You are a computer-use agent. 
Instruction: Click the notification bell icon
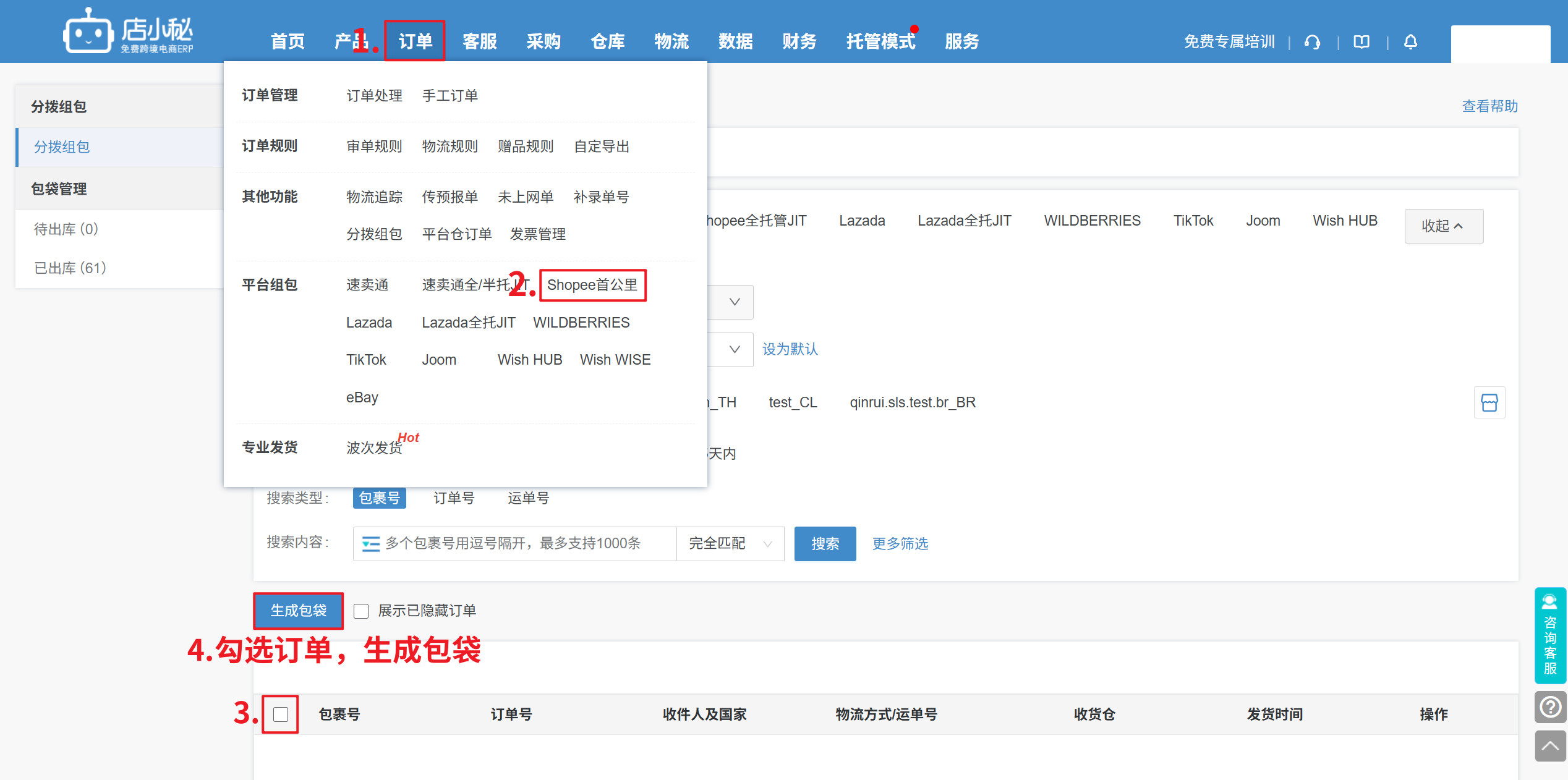(x=1410, y=42)
